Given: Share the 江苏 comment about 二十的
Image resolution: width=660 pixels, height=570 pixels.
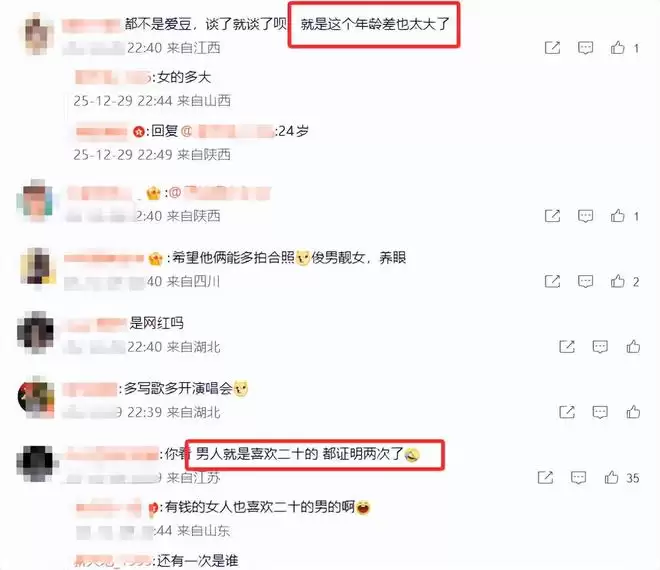Looking at the screenshot, I should [x=545, y=477].
